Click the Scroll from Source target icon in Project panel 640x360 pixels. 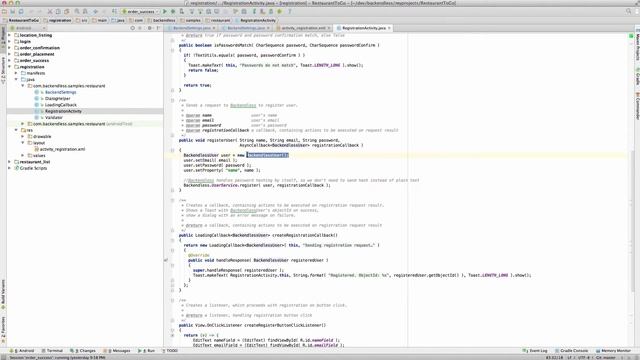132,28
